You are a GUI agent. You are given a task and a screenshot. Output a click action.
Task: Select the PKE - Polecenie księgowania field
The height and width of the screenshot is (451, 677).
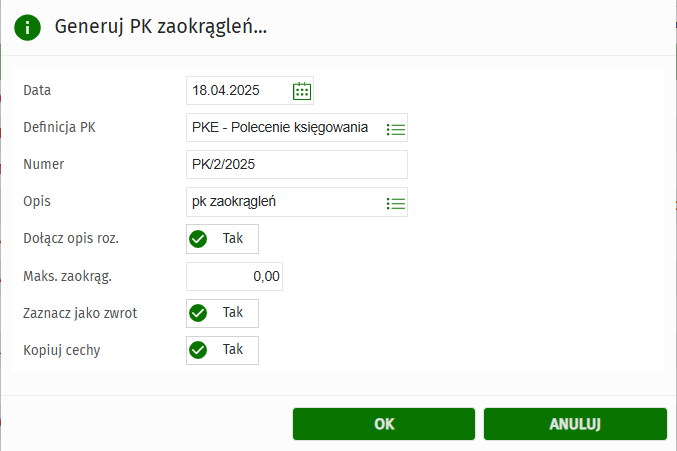pos(282,128)
